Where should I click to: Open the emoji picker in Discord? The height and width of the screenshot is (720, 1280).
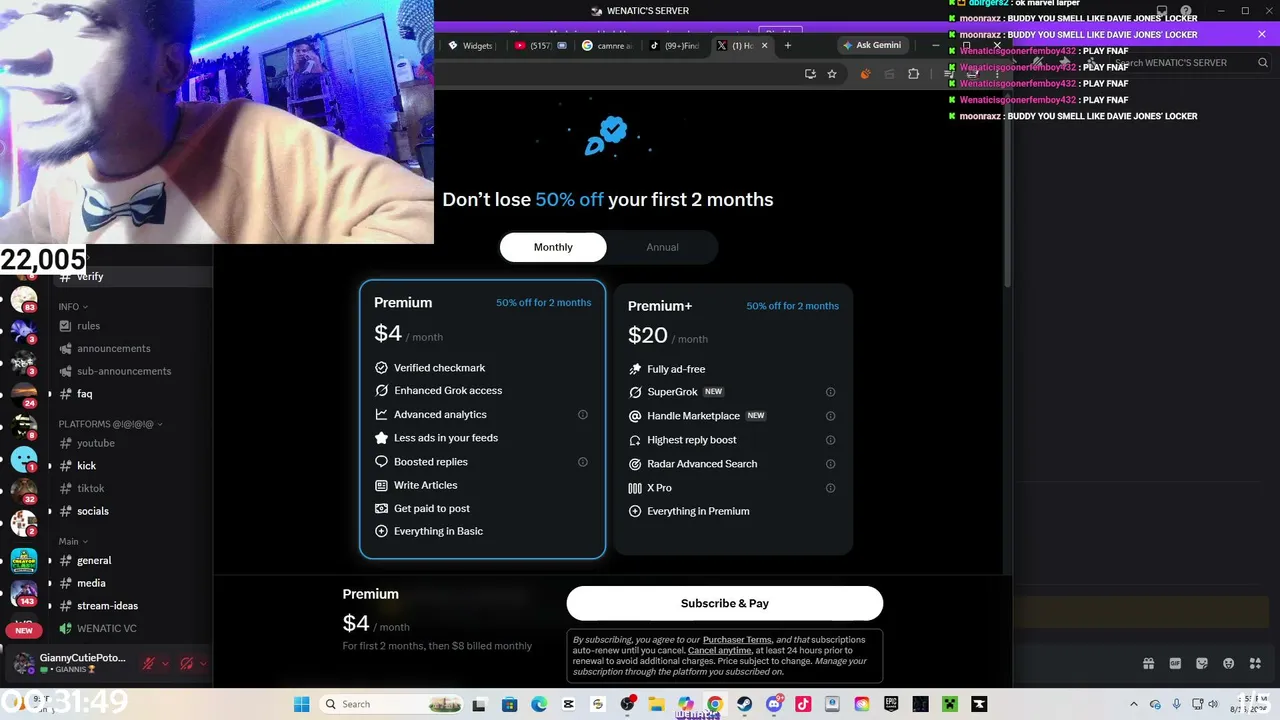tap(1228, 663)
